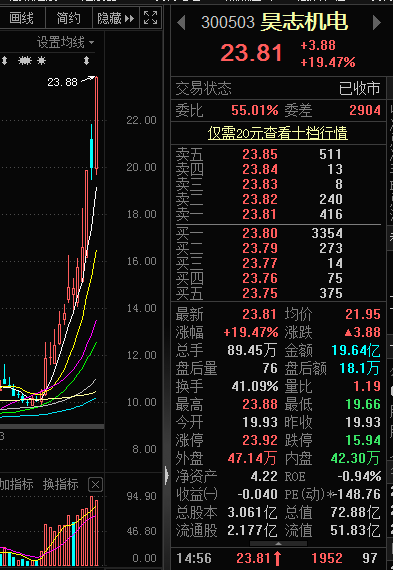Select 卖三 price 23.83

click(260, 184)
